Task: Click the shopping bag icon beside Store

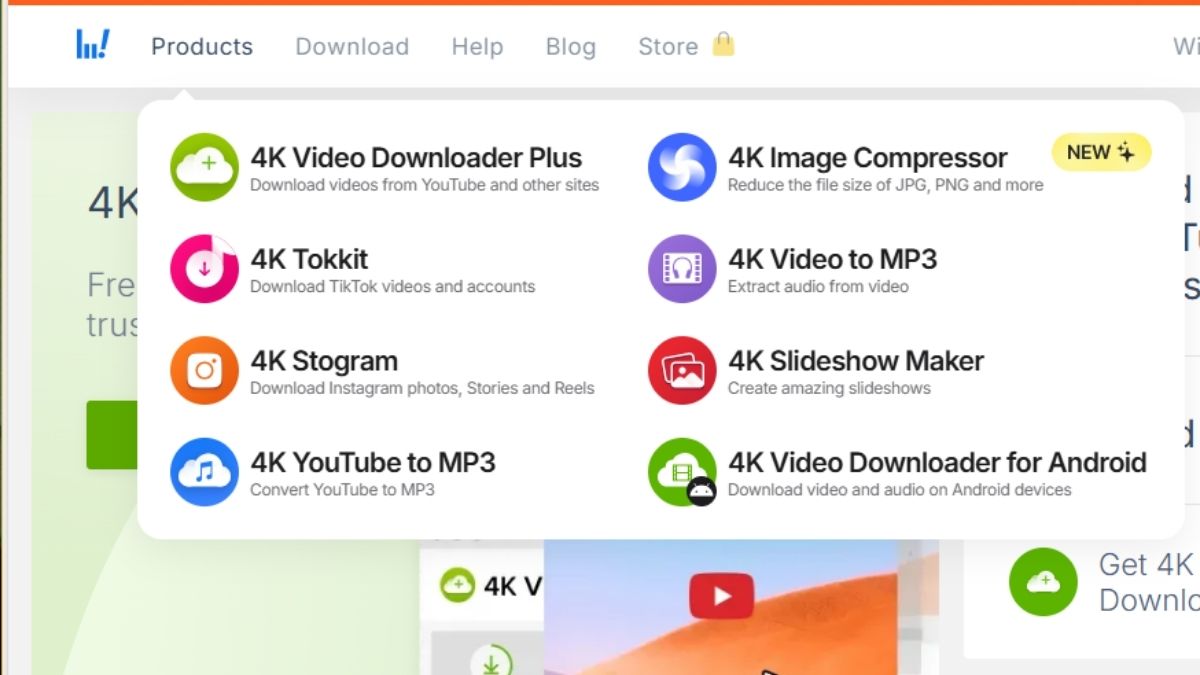Action: (723, 44)
